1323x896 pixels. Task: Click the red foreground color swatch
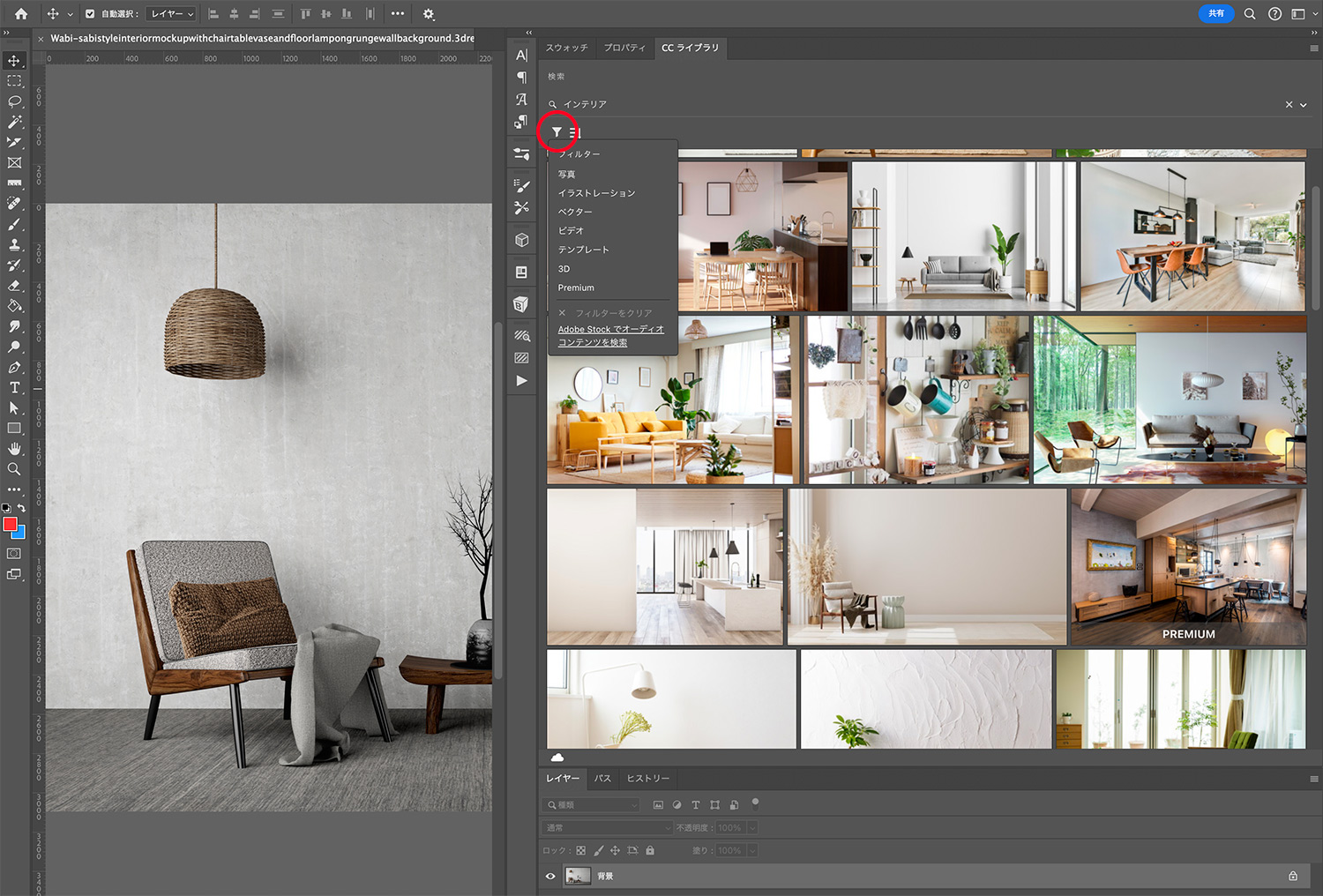pyautogui.click(x=10, y=525)
